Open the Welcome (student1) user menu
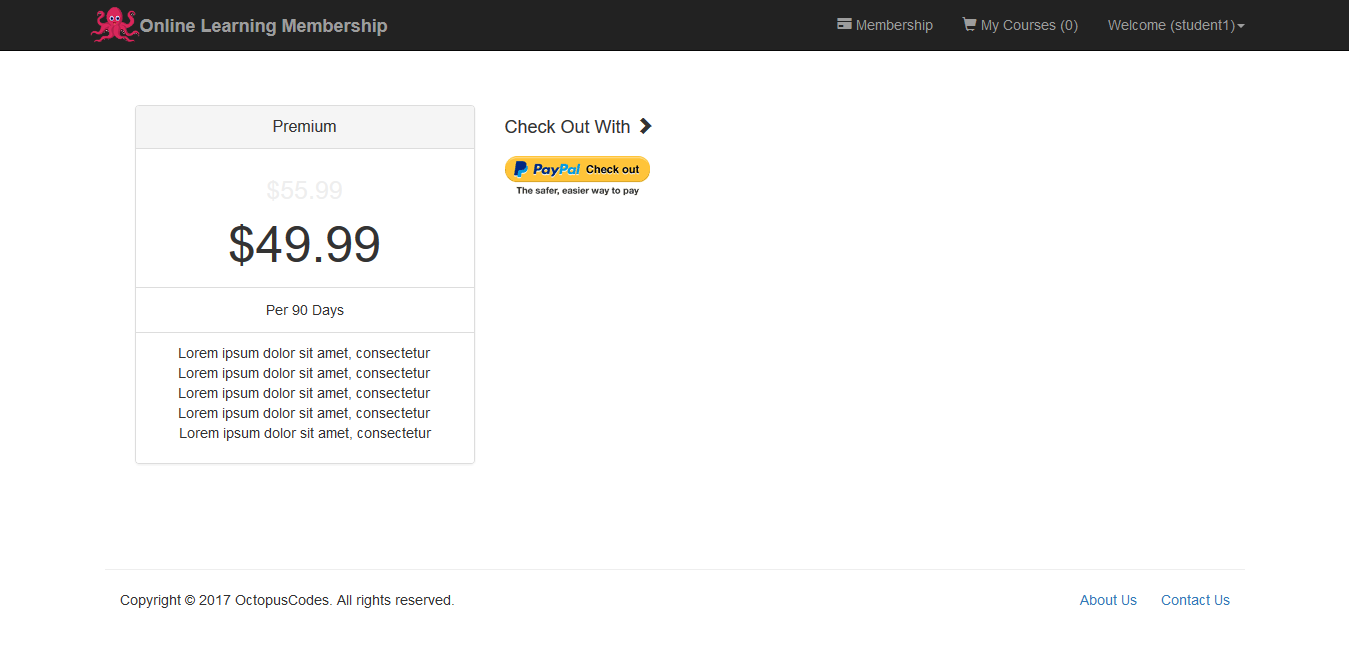The width and height of the screenshot is (1349, 670). [1171, 25]
